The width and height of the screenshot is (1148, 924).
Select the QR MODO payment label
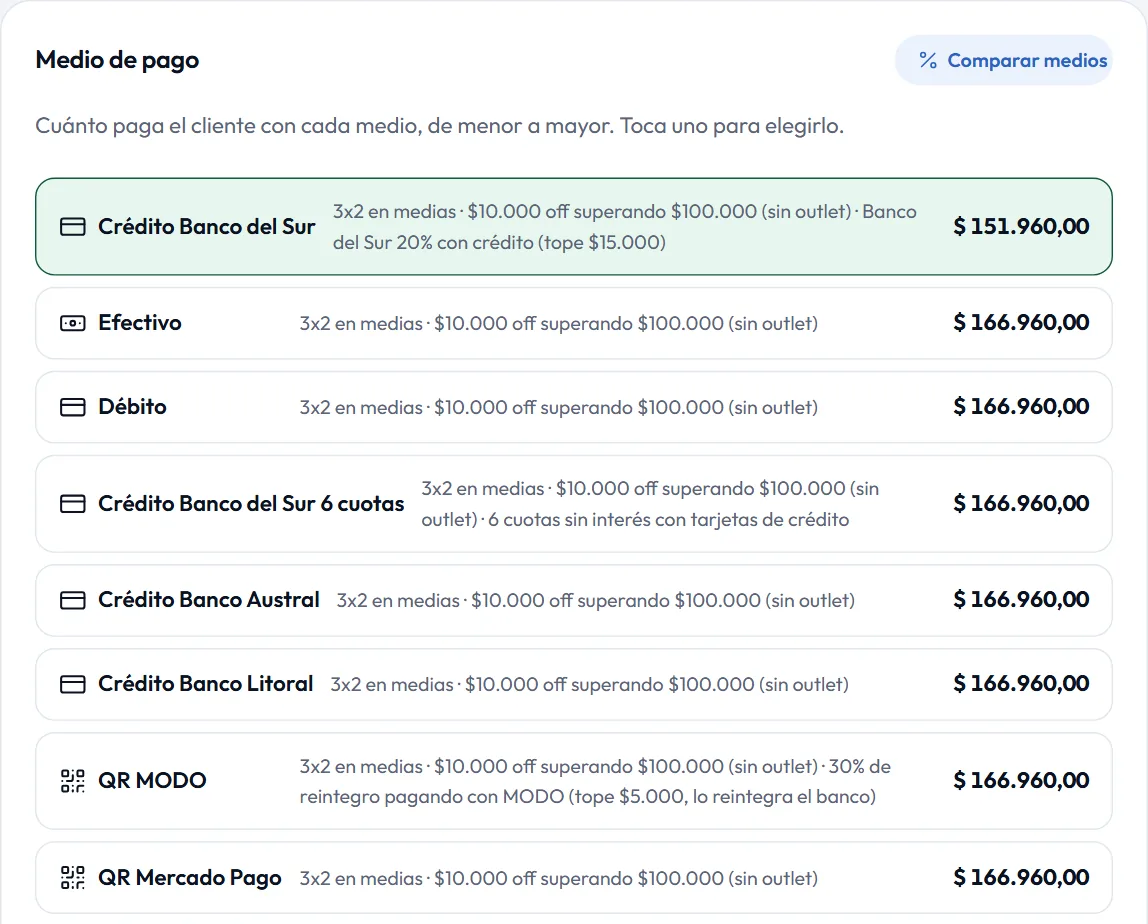click(152, 780)
